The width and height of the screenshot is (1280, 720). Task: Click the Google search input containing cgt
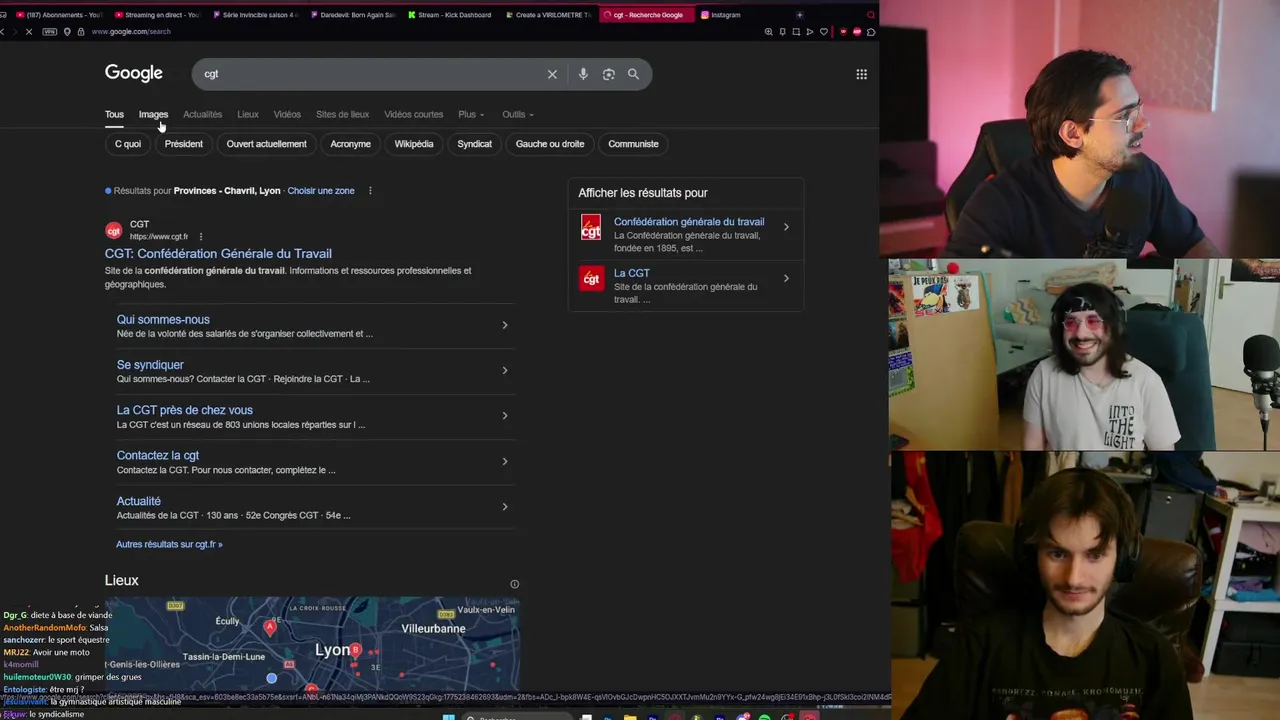[370, 74]
